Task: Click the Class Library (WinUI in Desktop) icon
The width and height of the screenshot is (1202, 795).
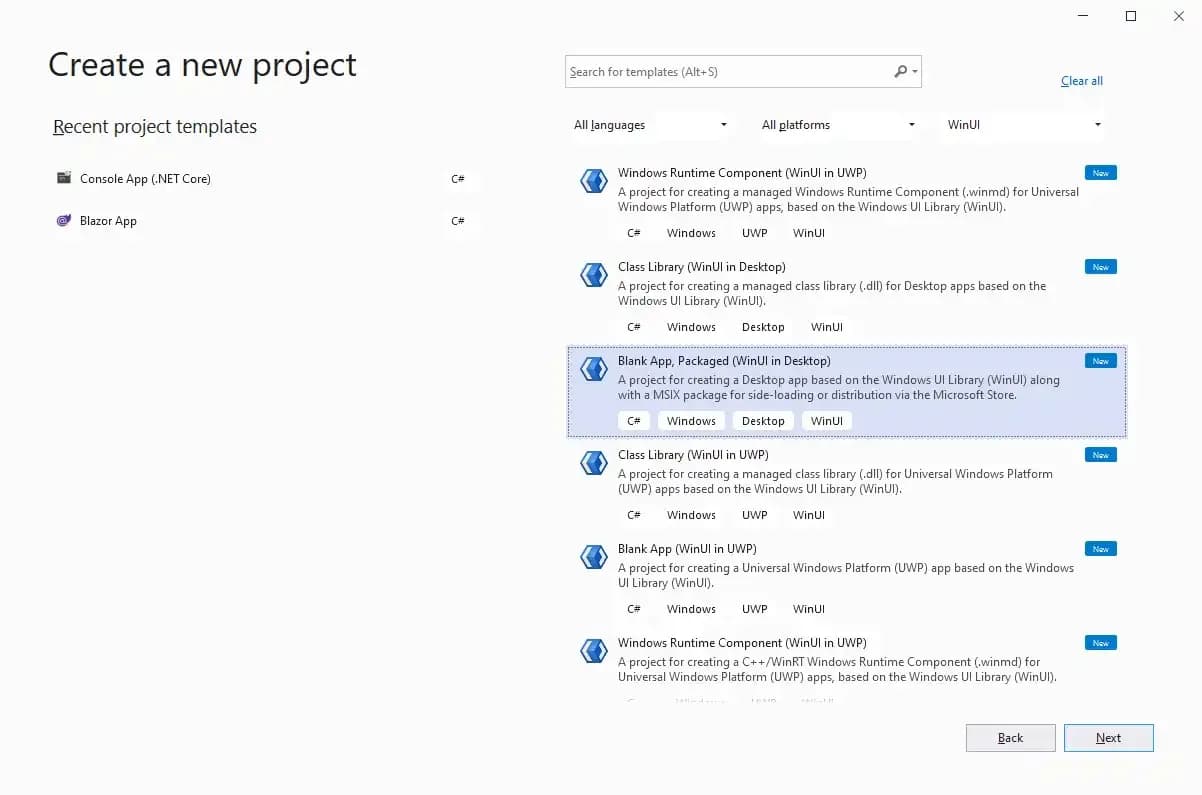Action: point(594,275)
